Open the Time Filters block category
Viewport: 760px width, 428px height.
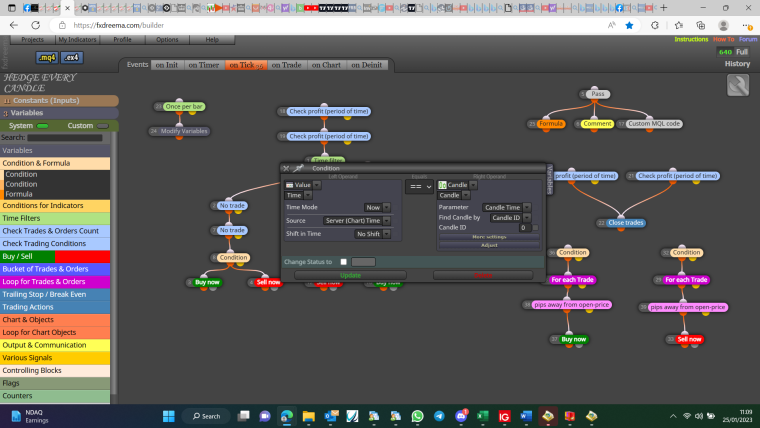tap(55, 218)
